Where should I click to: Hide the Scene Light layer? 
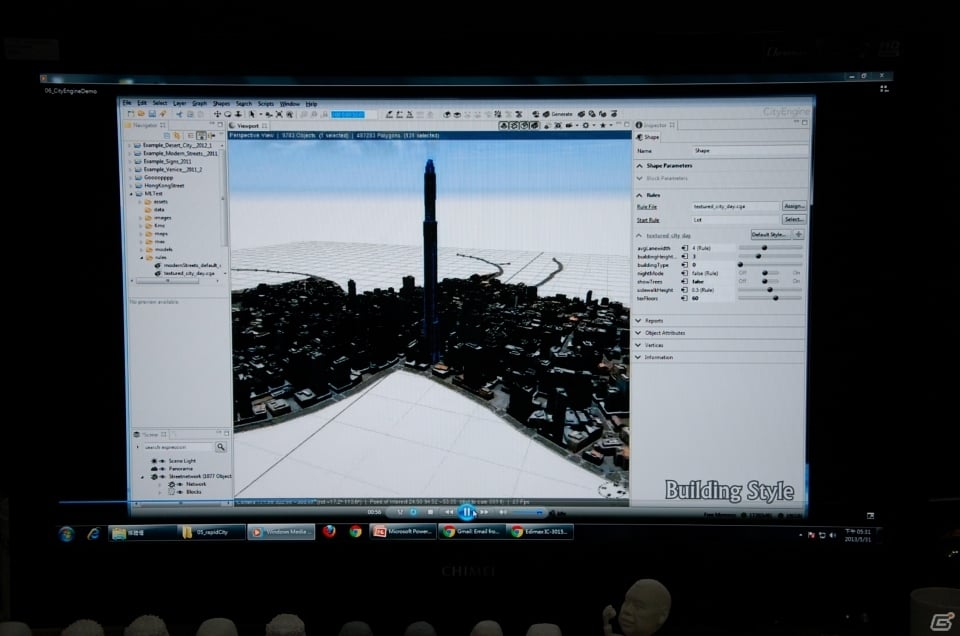(162, 460)
